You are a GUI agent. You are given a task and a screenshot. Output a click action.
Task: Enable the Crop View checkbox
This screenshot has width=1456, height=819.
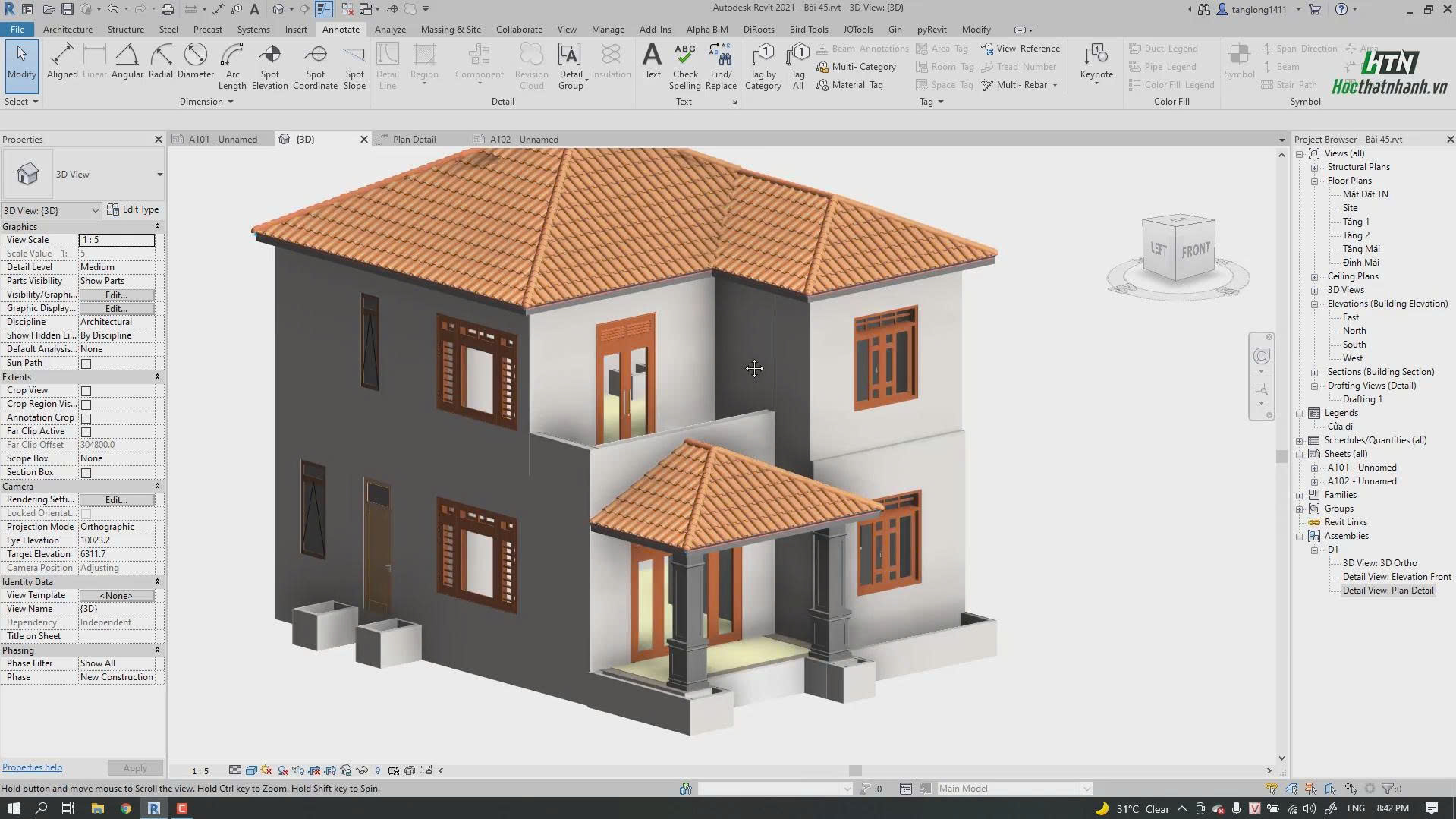pos(86,391)
